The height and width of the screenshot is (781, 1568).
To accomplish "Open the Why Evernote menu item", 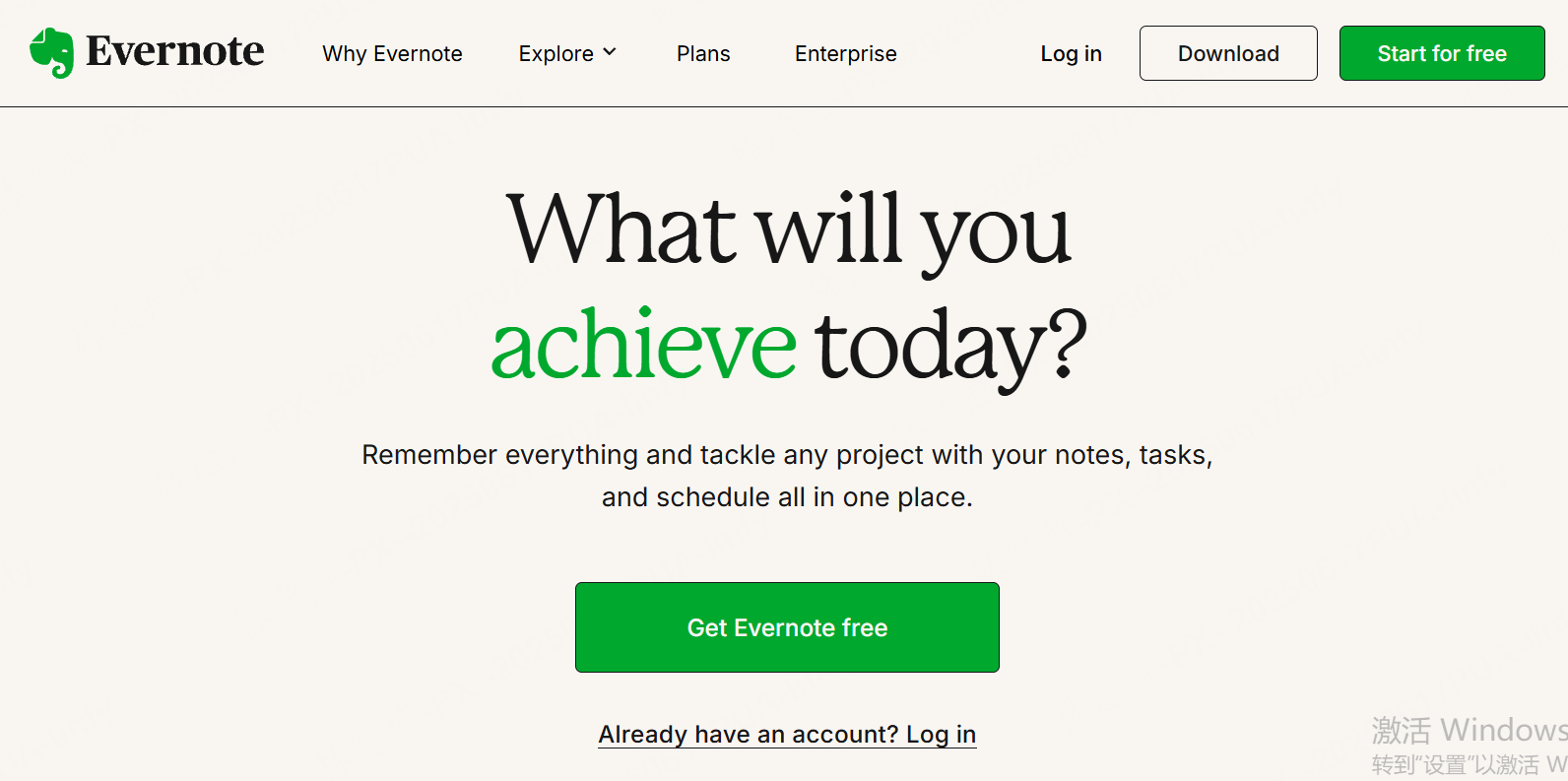I will (392, 53).
